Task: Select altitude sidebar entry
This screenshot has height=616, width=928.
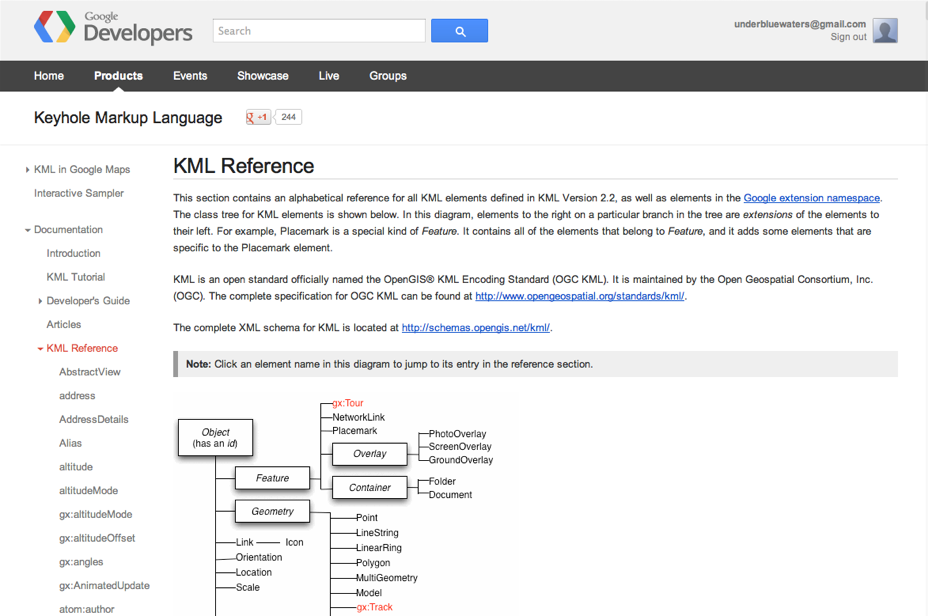Action: 76,466
